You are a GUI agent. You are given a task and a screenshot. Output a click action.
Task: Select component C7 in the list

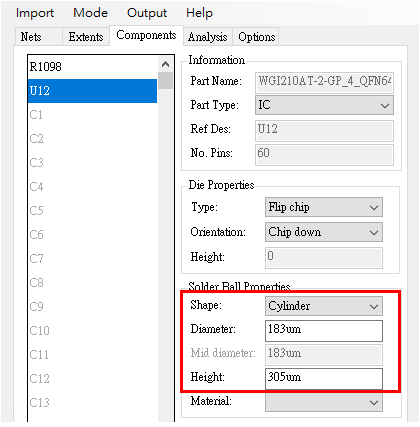93,259
